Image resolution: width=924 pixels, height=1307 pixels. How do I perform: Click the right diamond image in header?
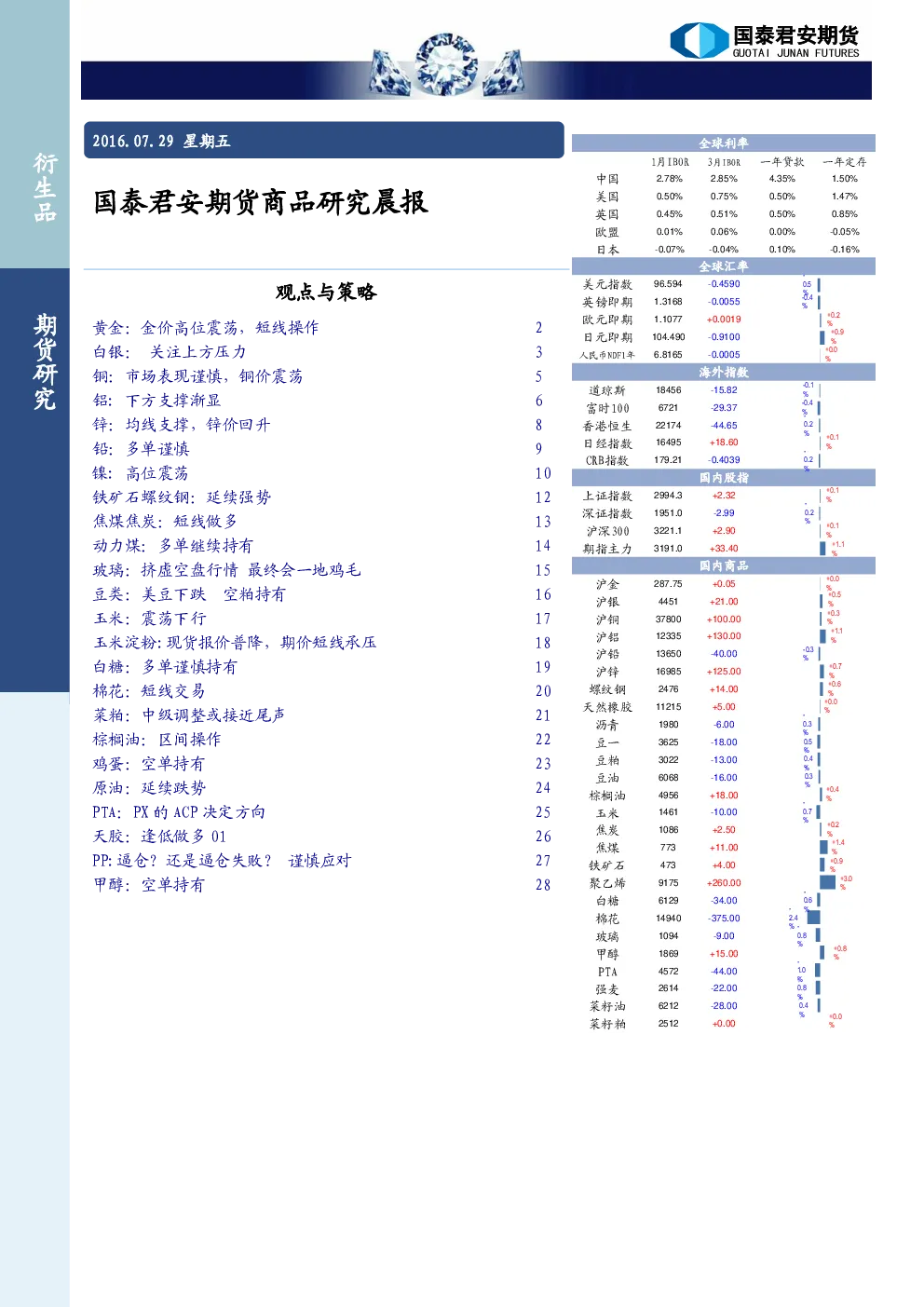click(503, 74)
